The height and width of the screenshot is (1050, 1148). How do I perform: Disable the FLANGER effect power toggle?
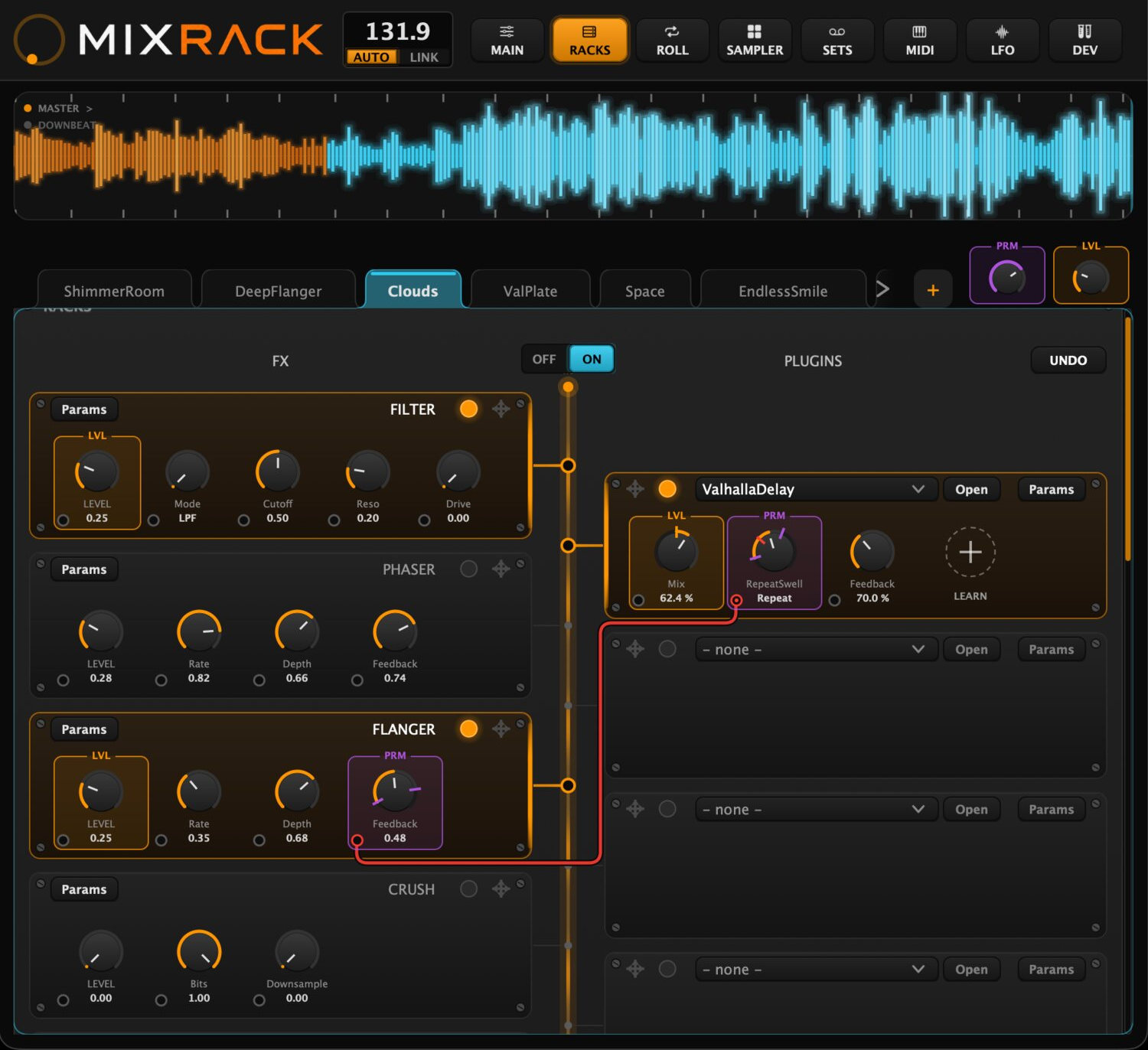pyautogui.click(x=469, y=729)
